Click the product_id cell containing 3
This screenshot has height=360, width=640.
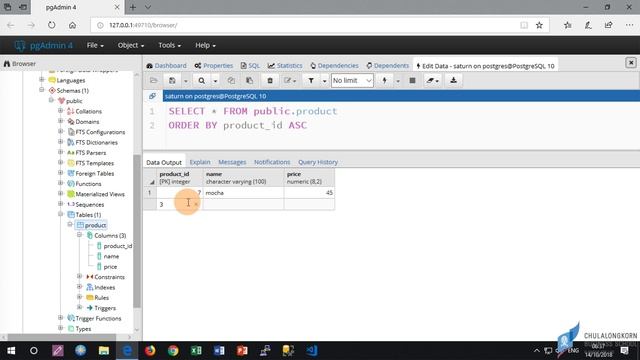pyautogui.click(x=180, y=204)
